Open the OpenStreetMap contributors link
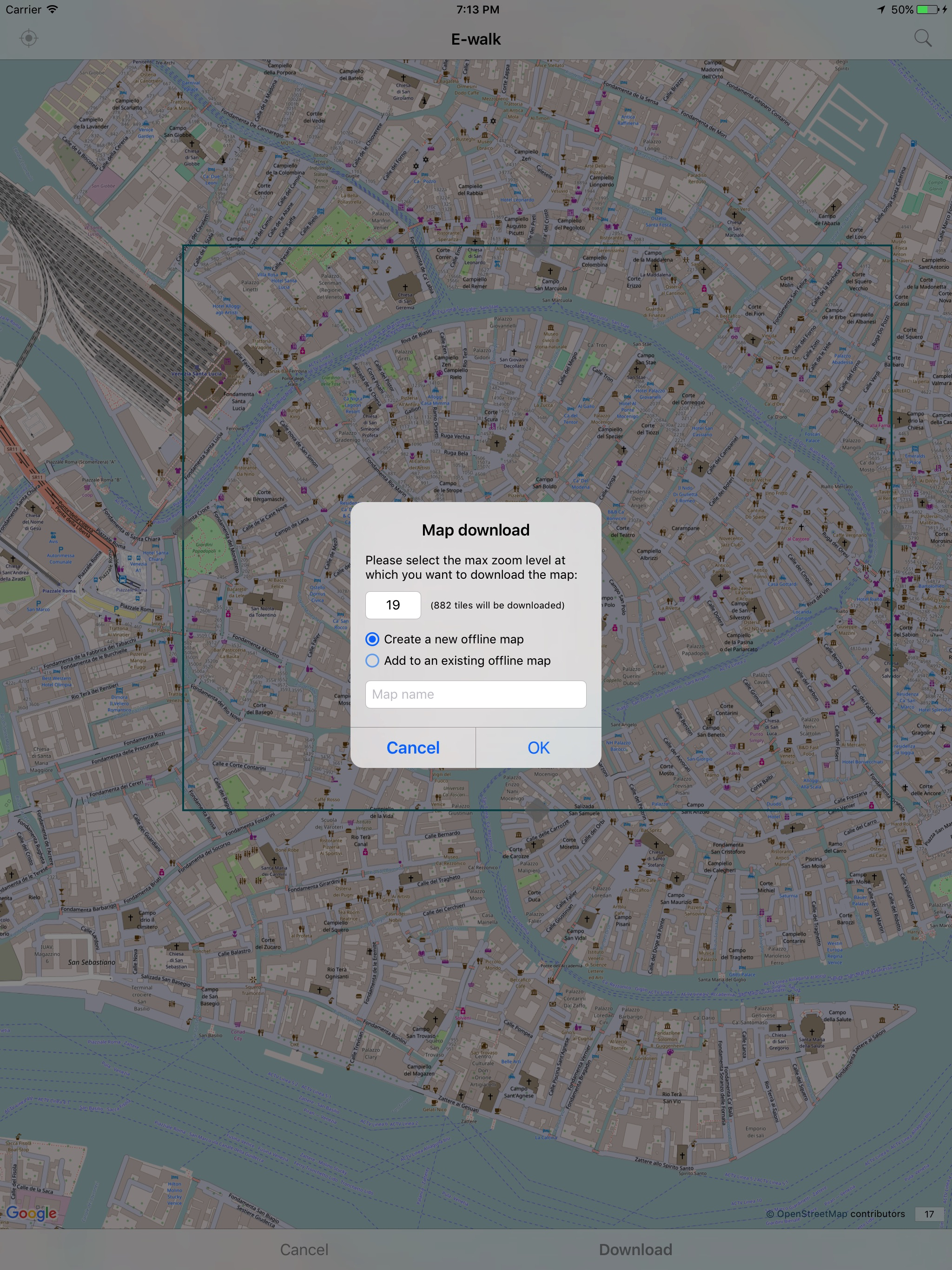The height and width of the screenshot is (1270, 952). click(835, 1214)
